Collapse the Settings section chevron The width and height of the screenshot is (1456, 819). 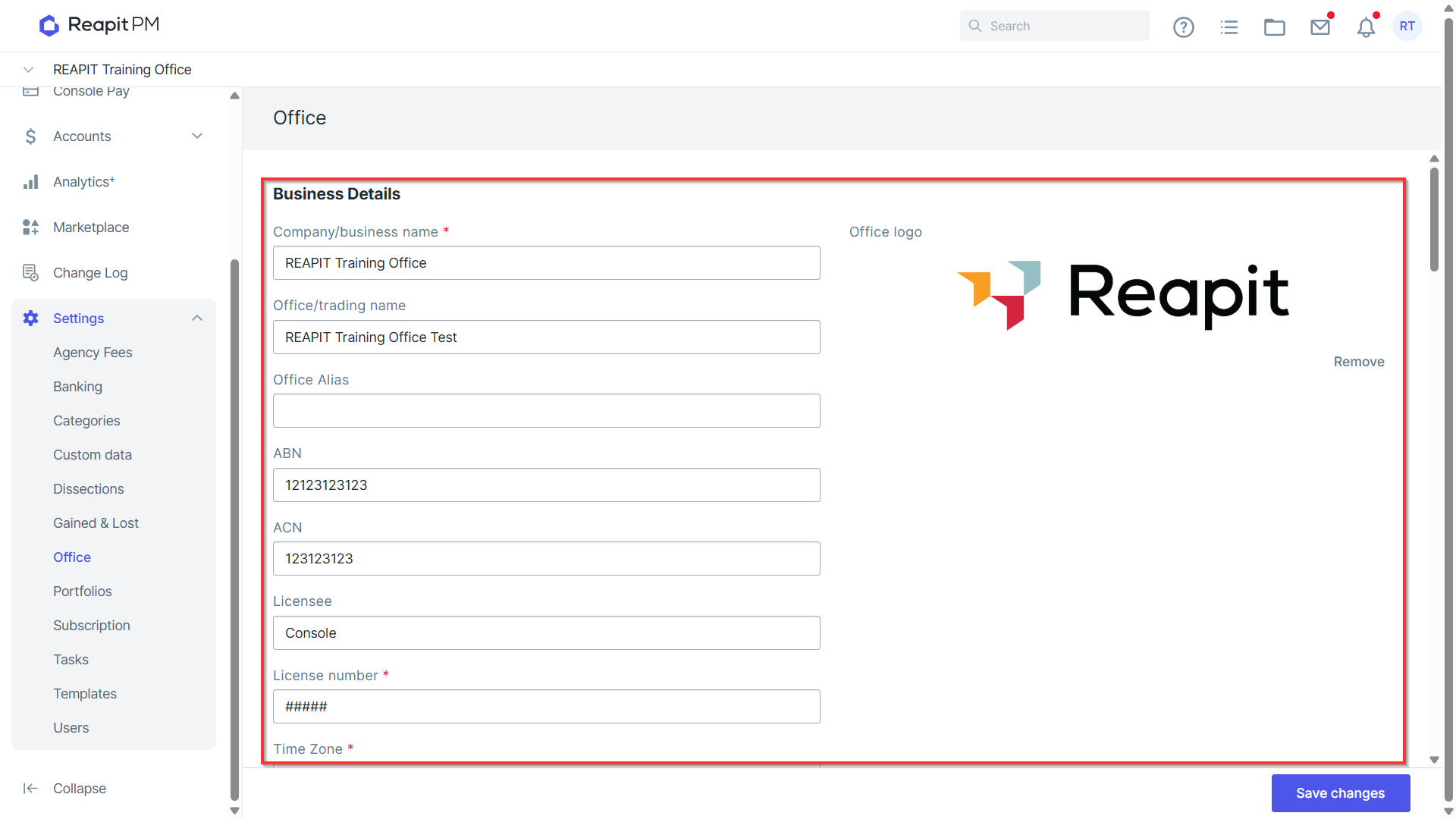pyautogui.click(x=197, y=318)
